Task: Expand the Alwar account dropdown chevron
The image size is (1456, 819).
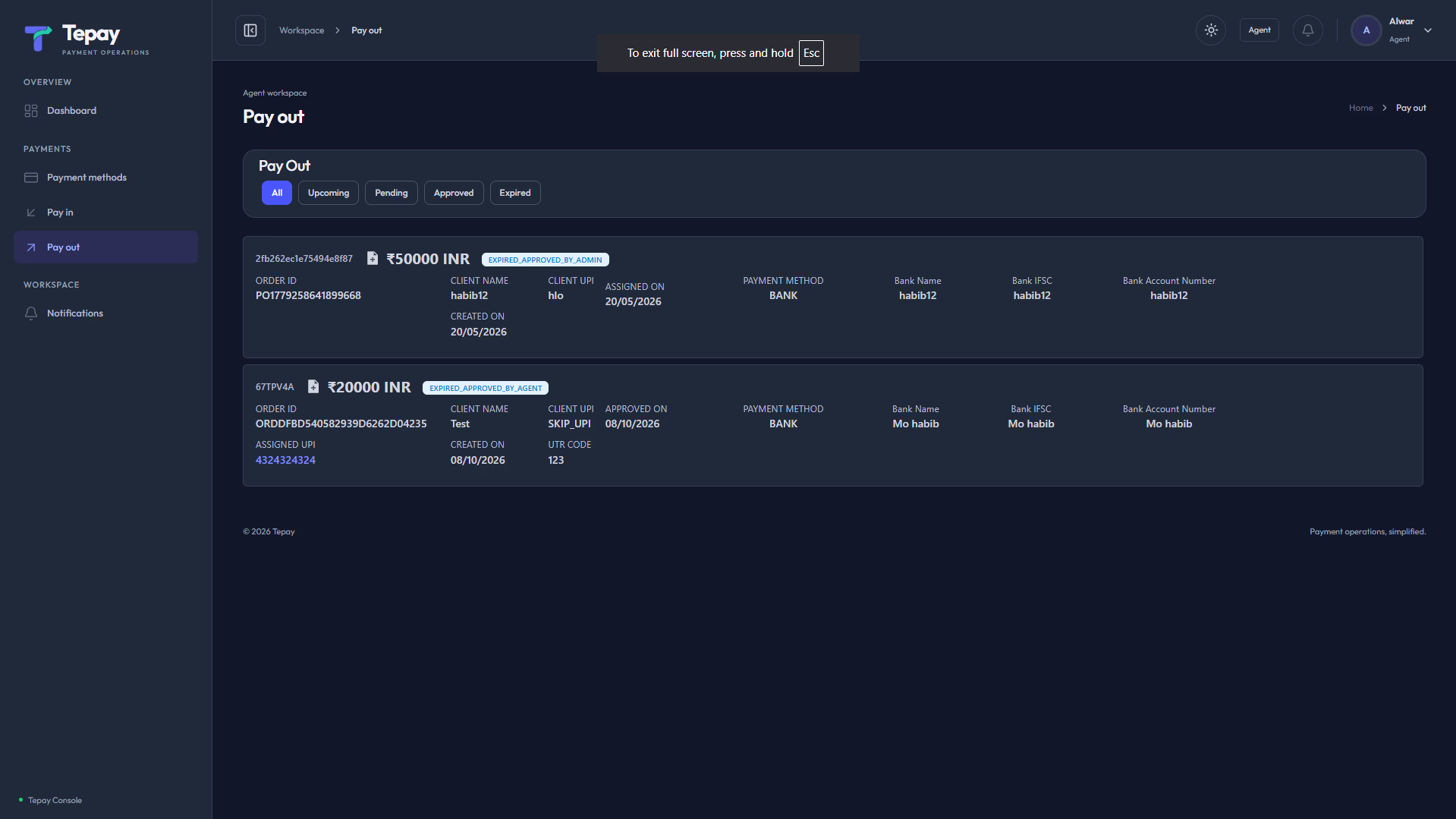Action: click(x=1428, y=30)
